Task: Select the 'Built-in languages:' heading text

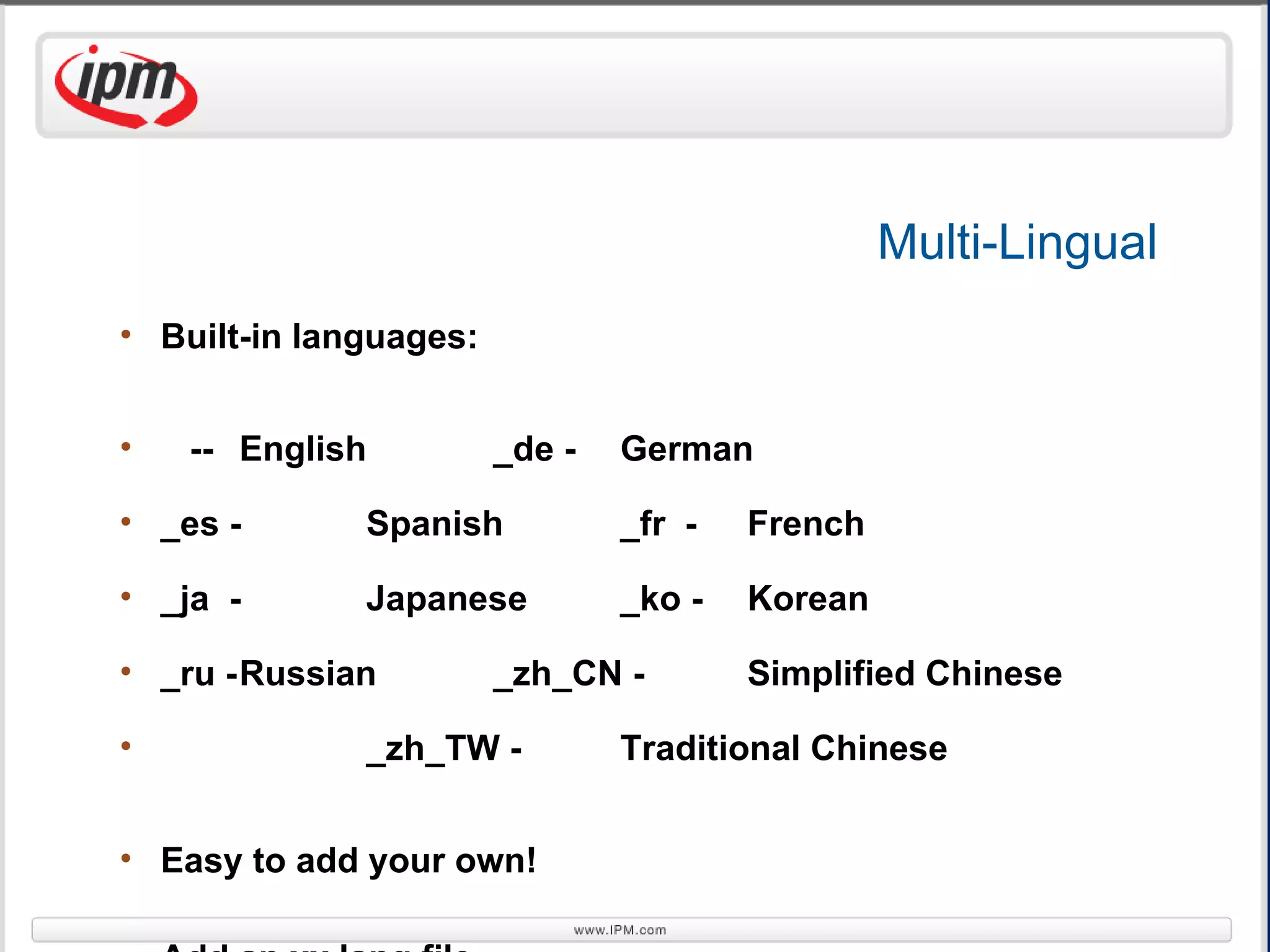Action: [x=319, y=338]
